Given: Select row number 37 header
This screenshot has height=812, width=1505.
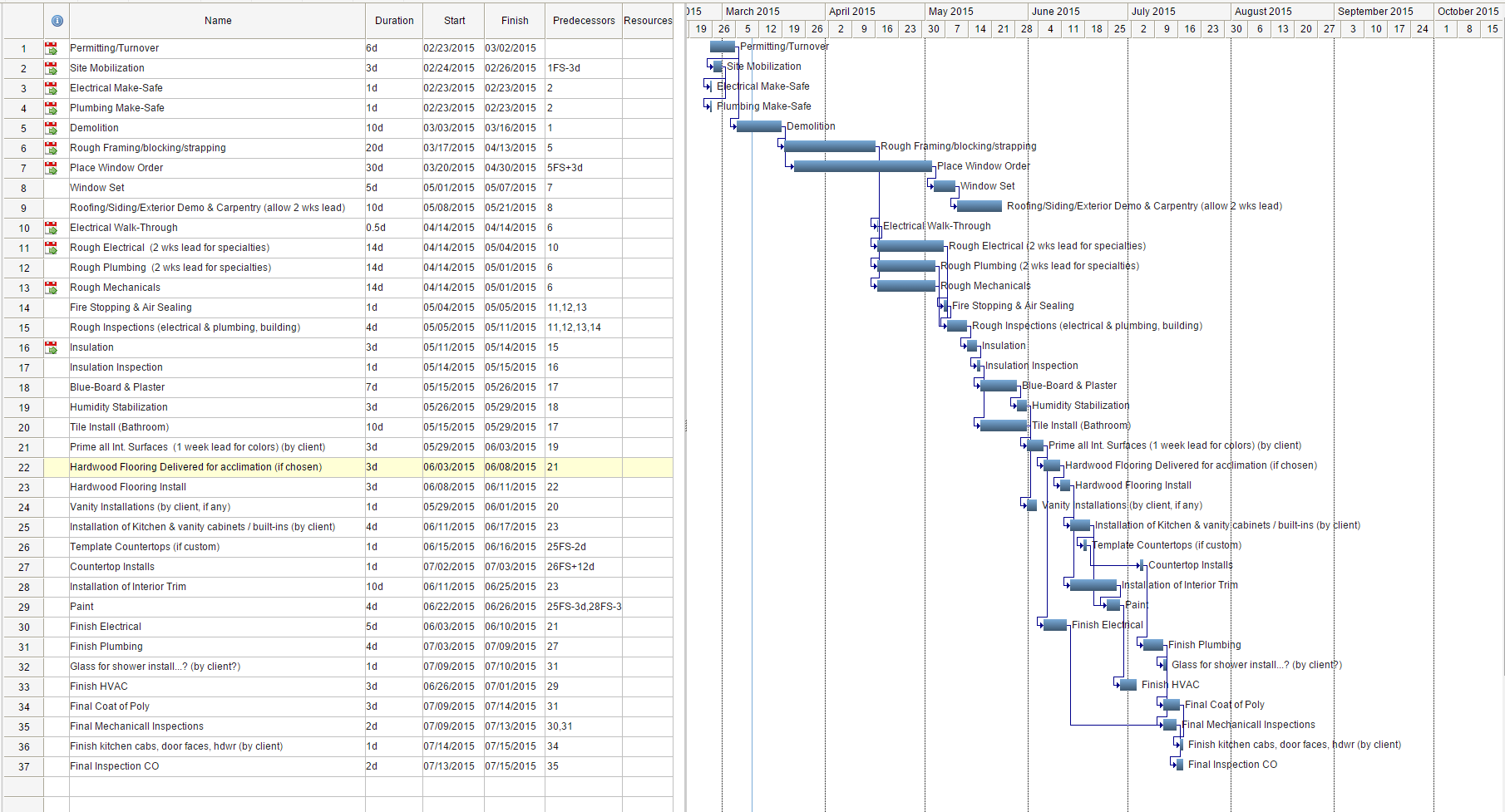Looking at the screenshot, I should click(24, 766).
